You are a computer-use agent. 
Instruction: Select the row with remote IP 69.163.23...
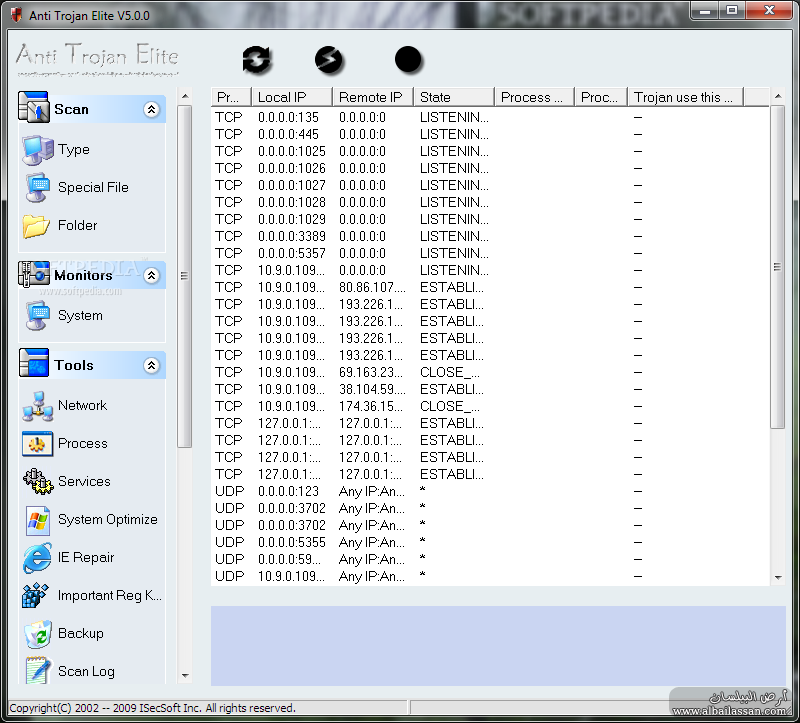(490, 372)
